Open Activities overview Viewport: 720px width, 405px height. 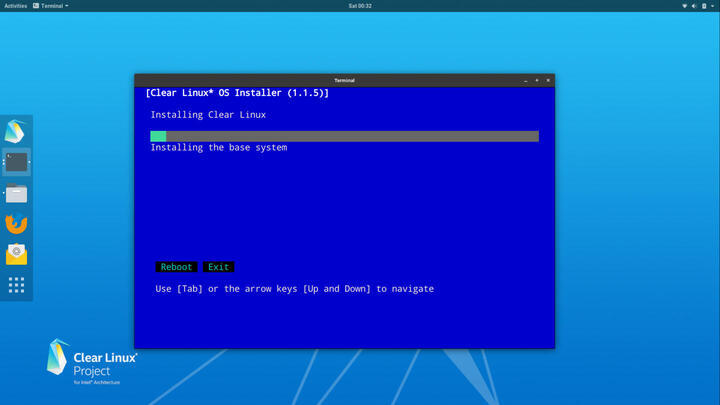[x=16, y=6]
